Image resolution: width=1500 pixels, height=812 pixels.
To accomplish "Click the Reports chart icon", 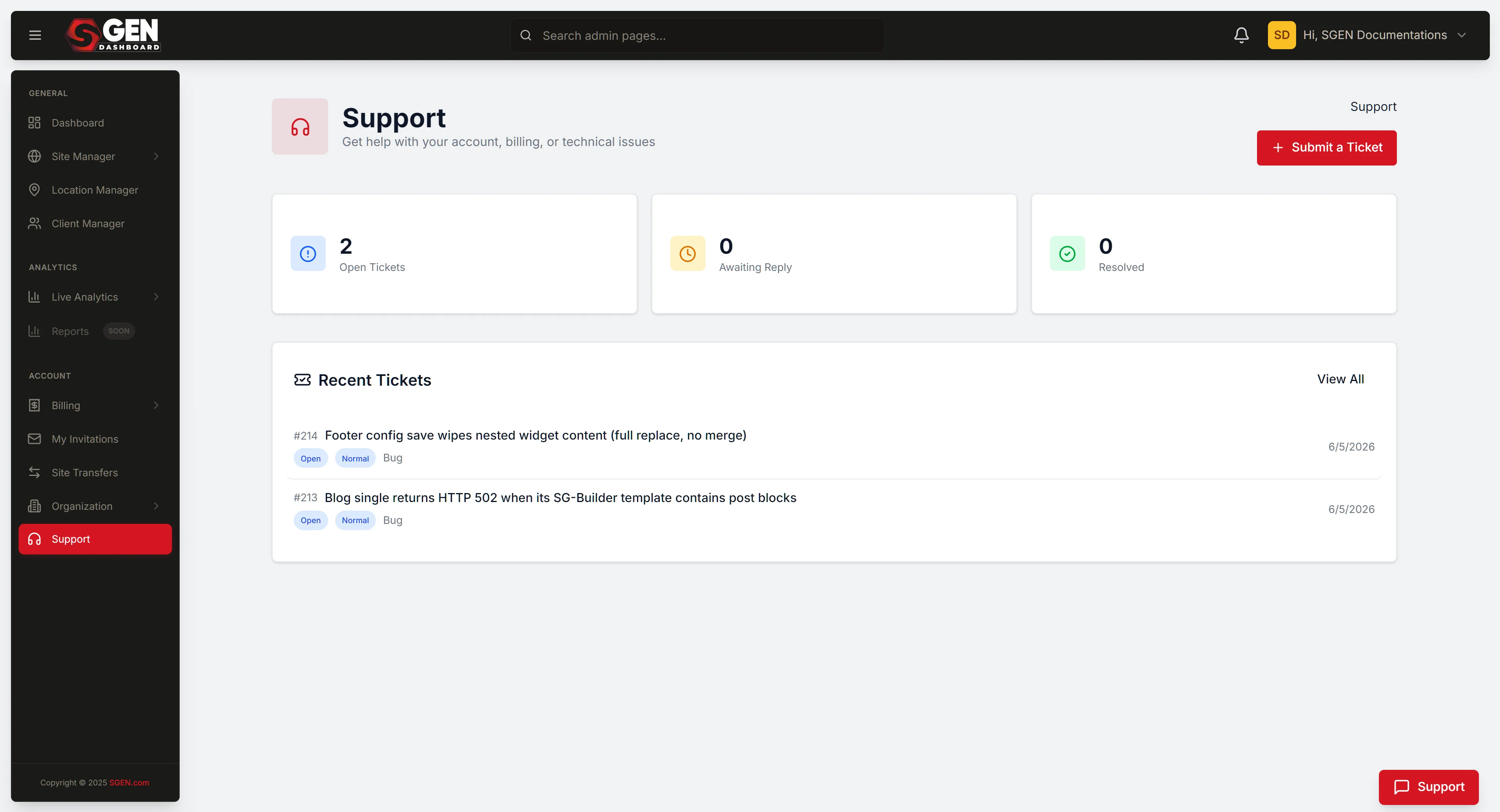I will (34, 331).
